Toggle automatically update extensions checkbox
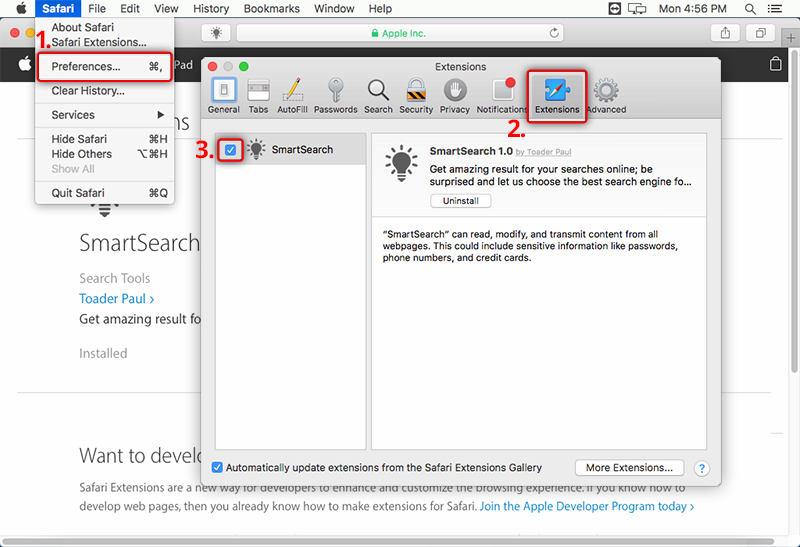The width and height of the screenshot is (800, 547). (x=217, y=467)
